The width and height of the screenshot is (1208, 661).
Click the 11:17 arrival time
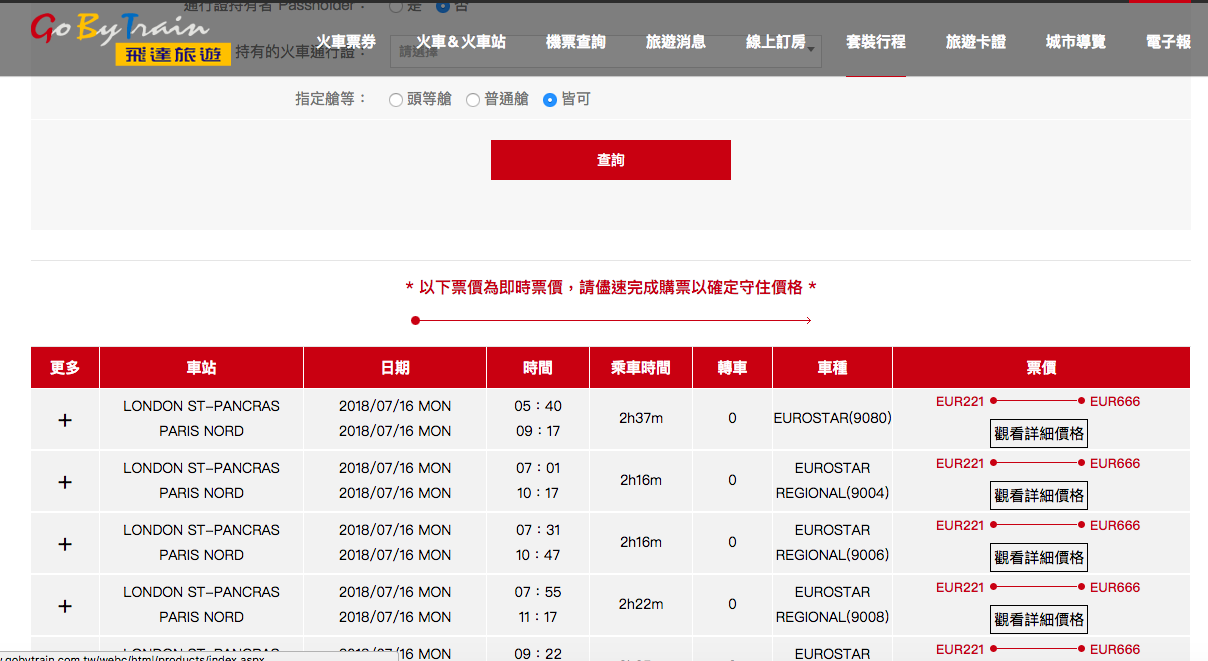[538, 617]
